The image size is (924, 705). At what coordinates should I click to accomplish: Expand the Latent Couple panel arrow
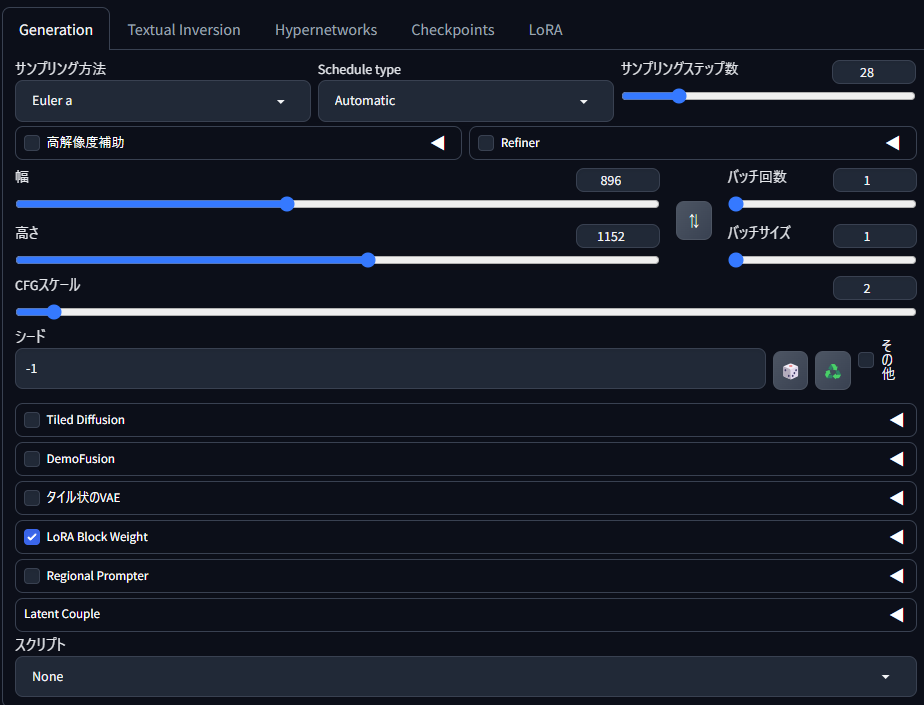896,614
